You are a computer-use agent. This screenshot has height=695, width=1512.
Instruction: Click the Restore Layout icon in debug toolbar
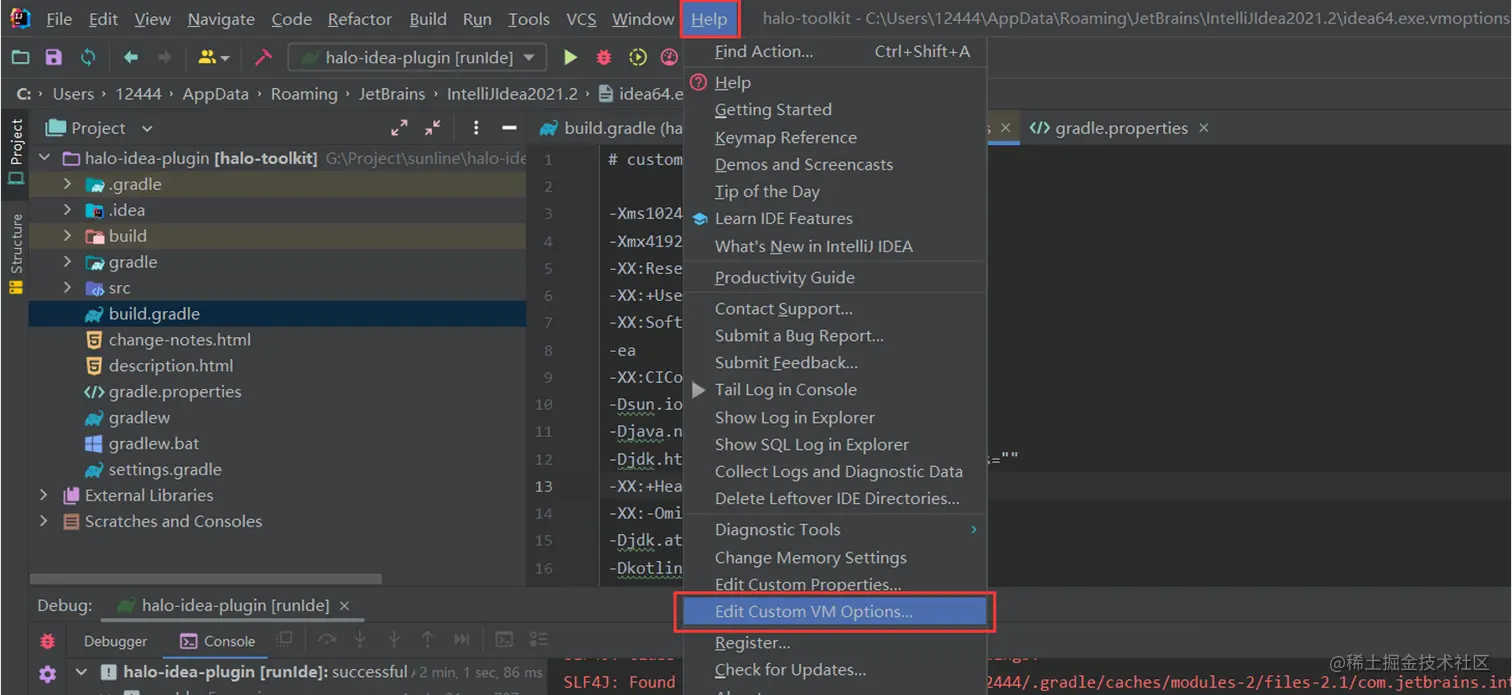pos(284,640)
